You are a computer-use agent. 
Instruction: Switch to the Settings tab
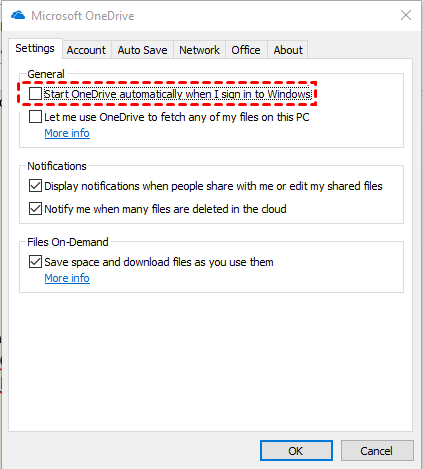pos(35,48)
